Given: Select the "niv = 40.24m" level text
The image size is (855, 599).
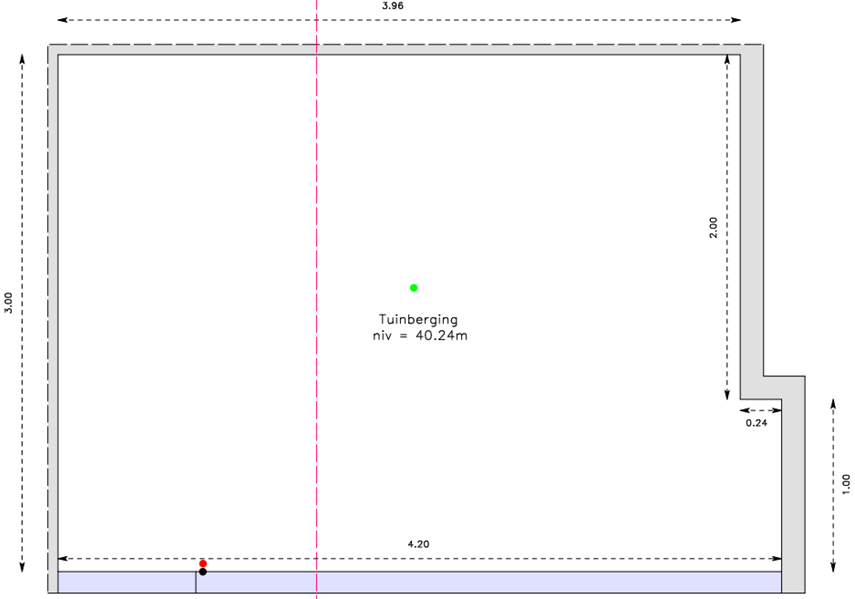Looking at the screenshot, I should coord(418,336).
